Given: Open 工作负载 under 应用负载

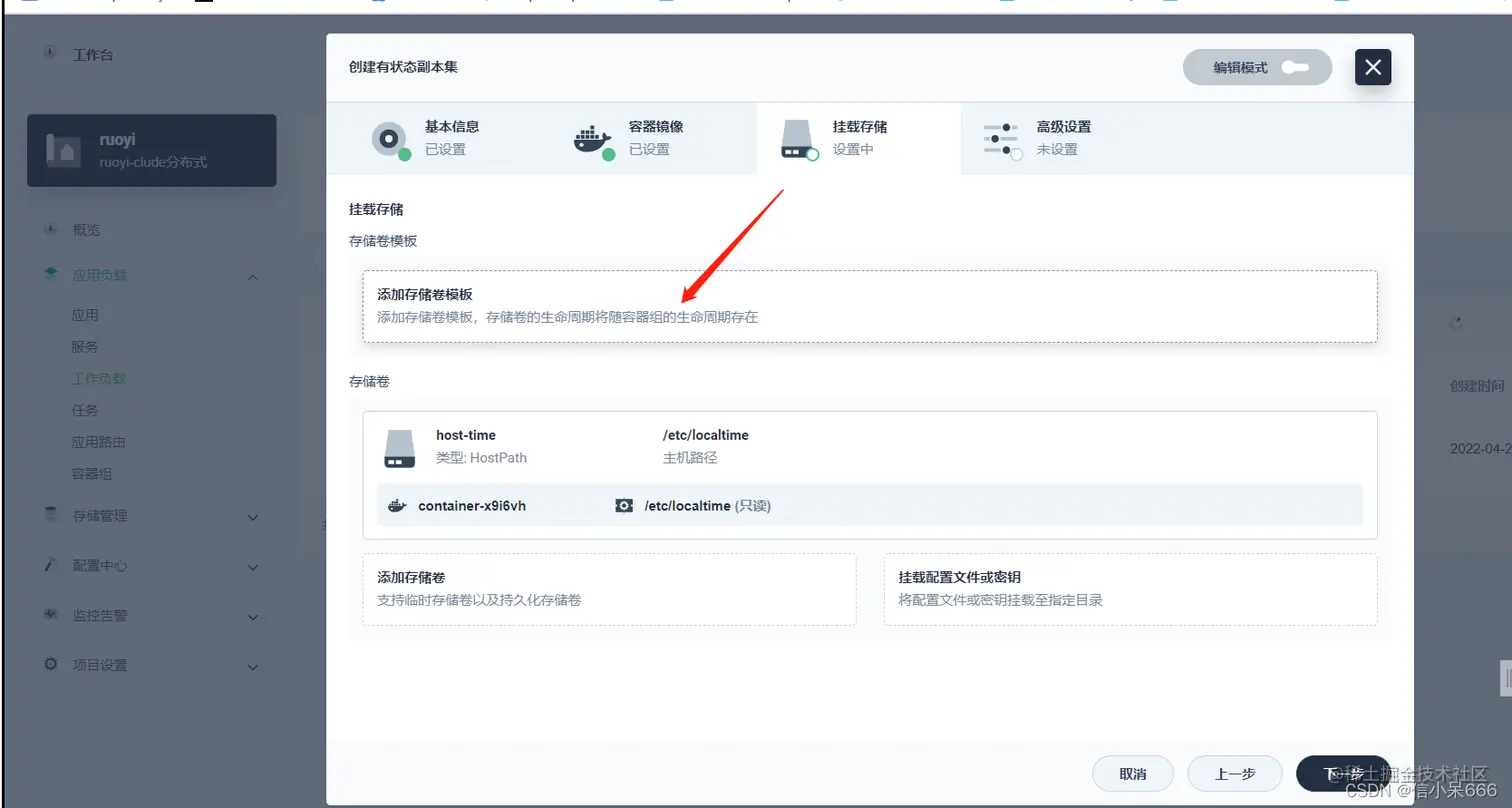Looking at the screenshot, I should click(100, 379).
